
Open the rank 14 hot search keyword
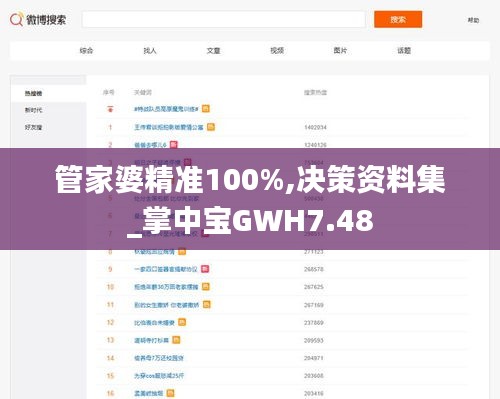click(159, 358)
